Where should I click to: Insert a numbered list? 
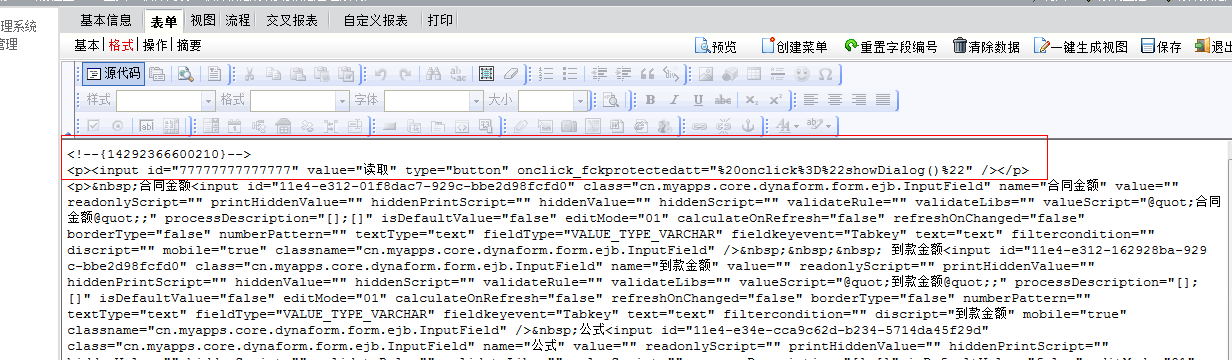545,74
